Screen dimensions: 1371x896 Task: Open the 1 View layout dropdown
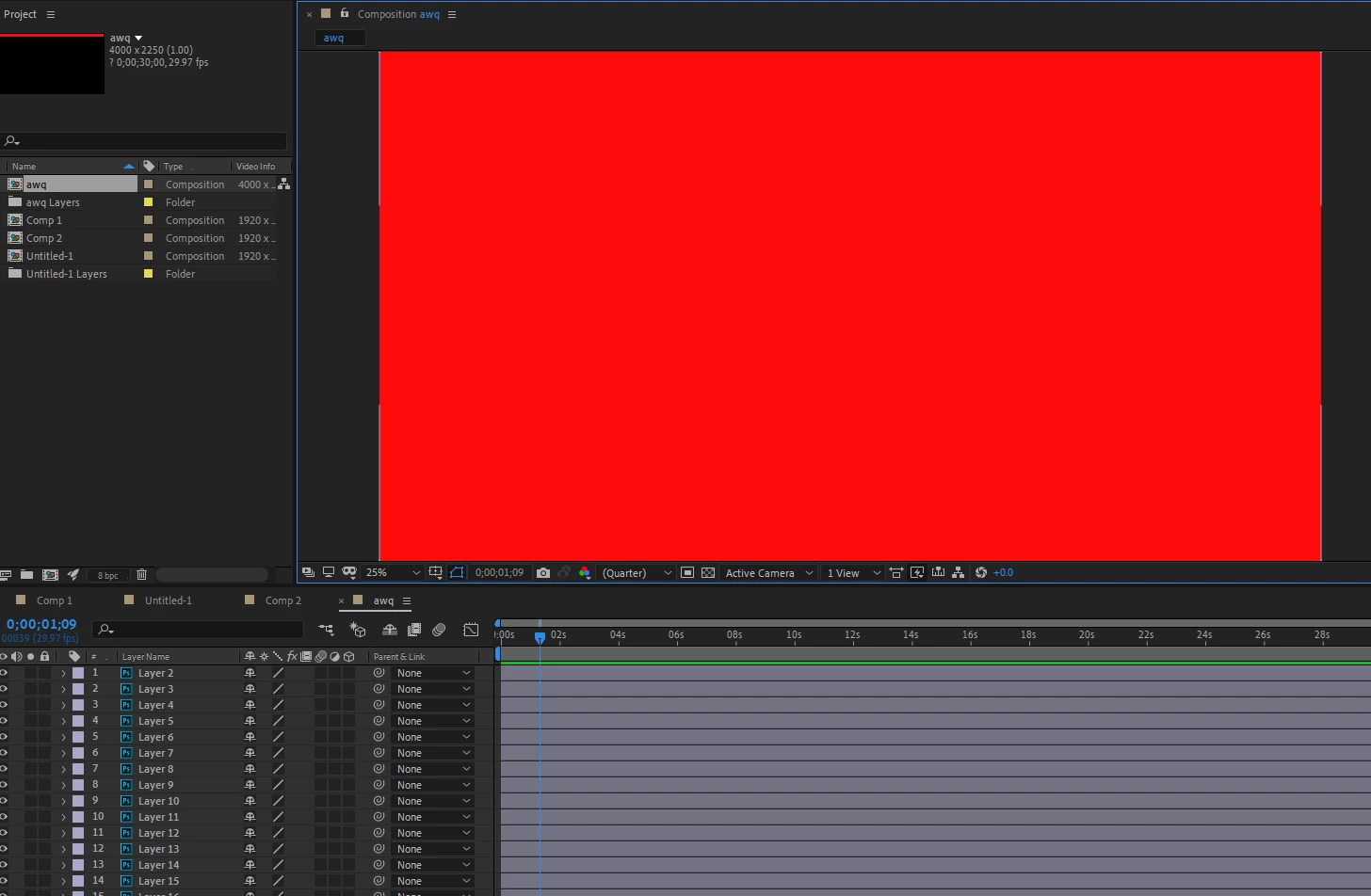(852, 572)
